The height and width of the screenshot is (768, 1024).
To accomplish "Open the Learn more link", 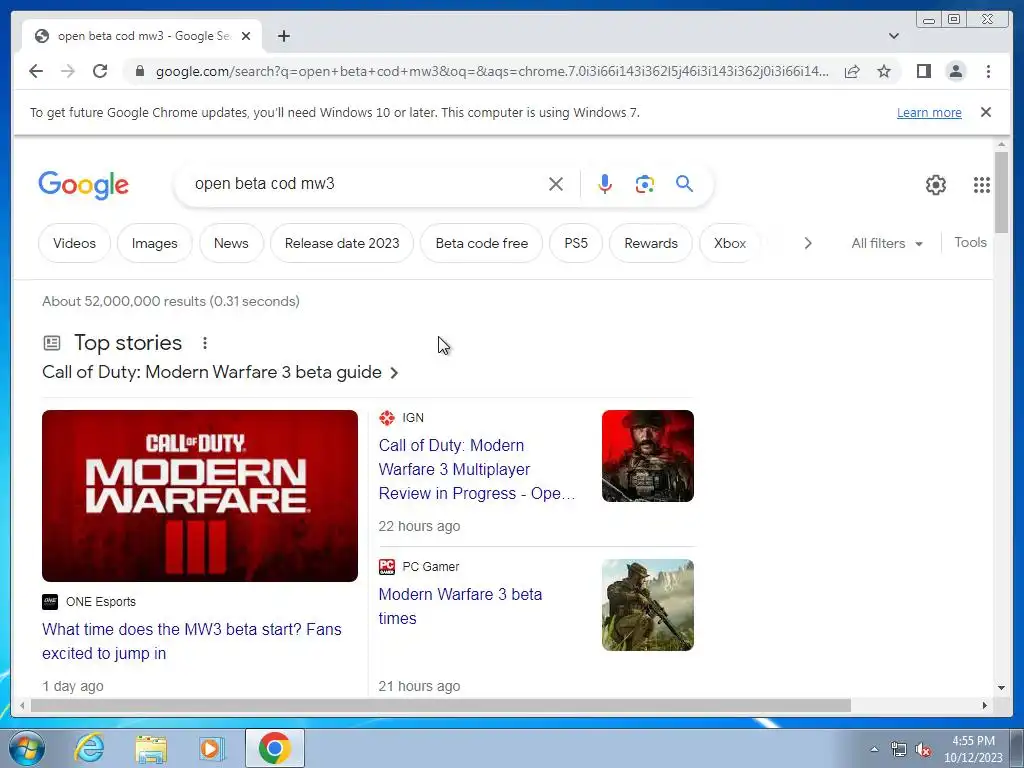I will click(x=929, y=112).
